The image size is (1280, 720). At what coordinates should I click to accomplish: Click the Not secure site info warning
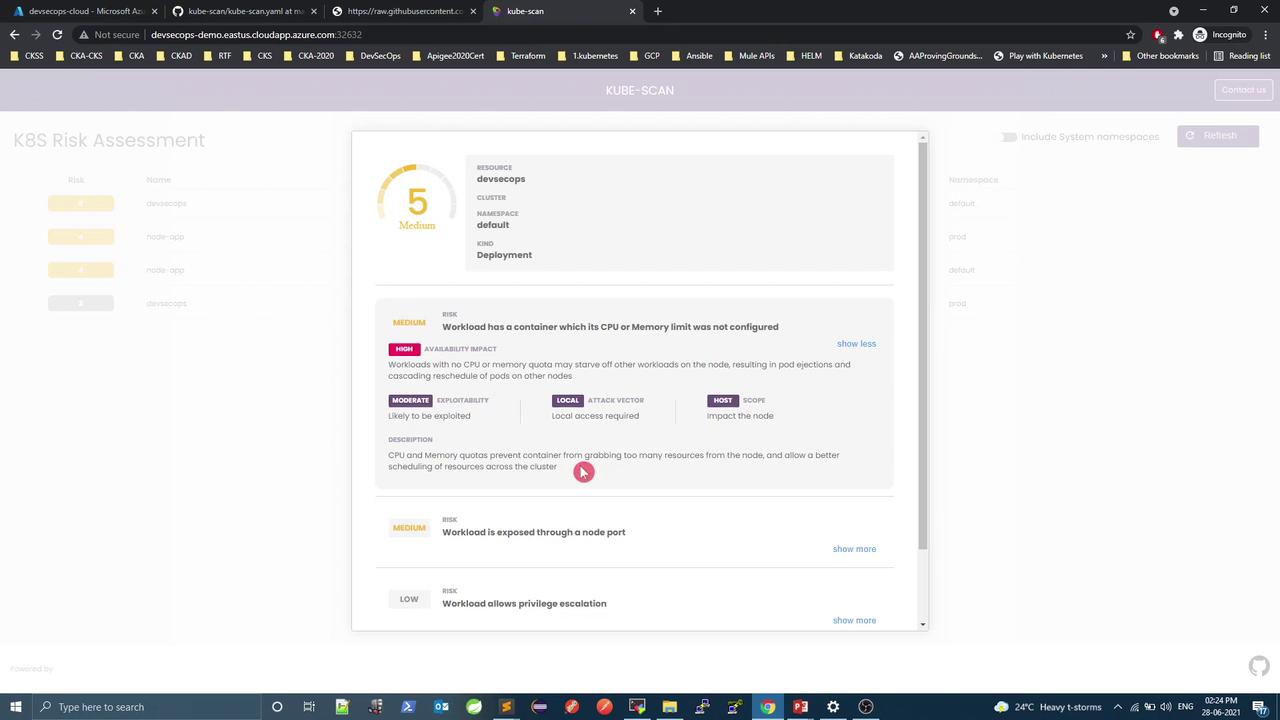111,34
